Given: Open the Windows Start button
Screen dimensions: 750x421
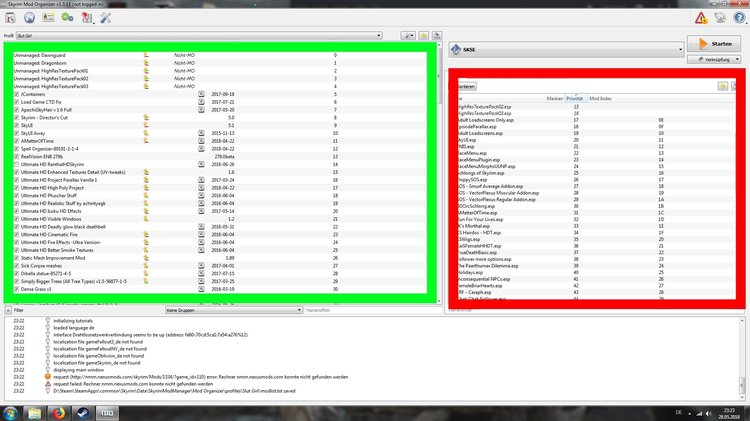Looking at the screenshot, I should tap(11, 413).
